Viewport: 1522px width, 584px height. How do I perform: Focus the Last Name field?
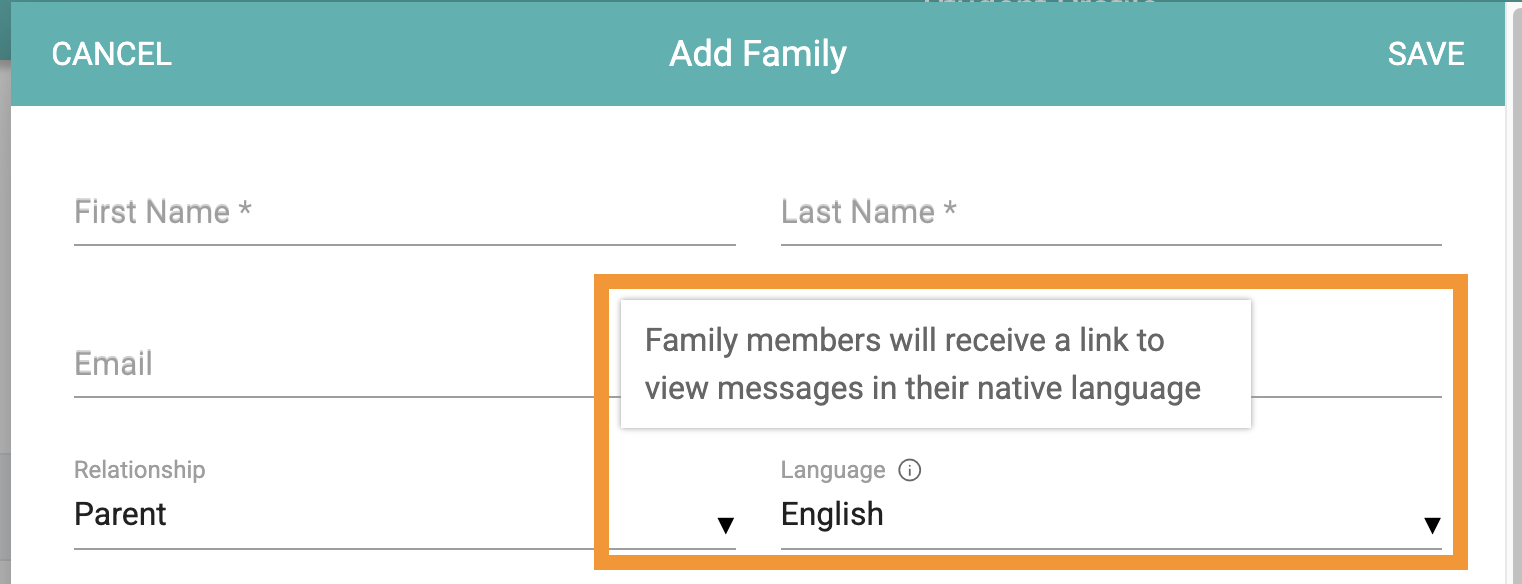coord(1111,212)
